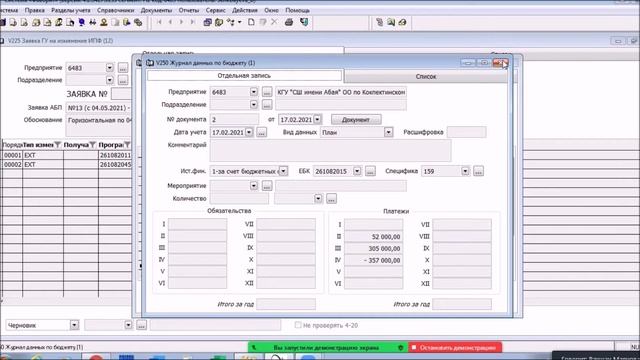Open the Сервис menu

[x=216, y=10]
